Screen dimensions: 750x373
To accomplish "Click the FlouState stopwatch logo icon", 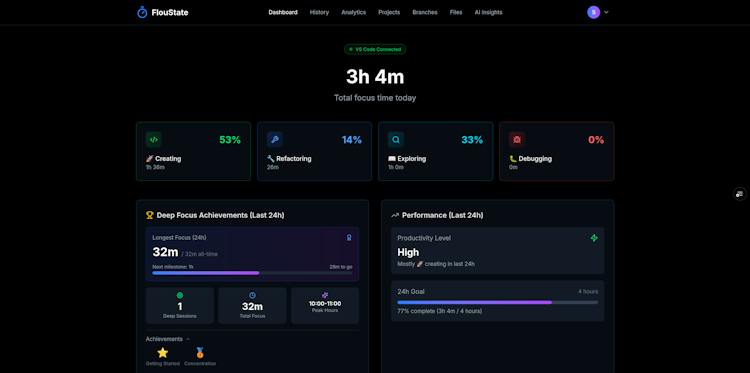I will pos(142,12).
